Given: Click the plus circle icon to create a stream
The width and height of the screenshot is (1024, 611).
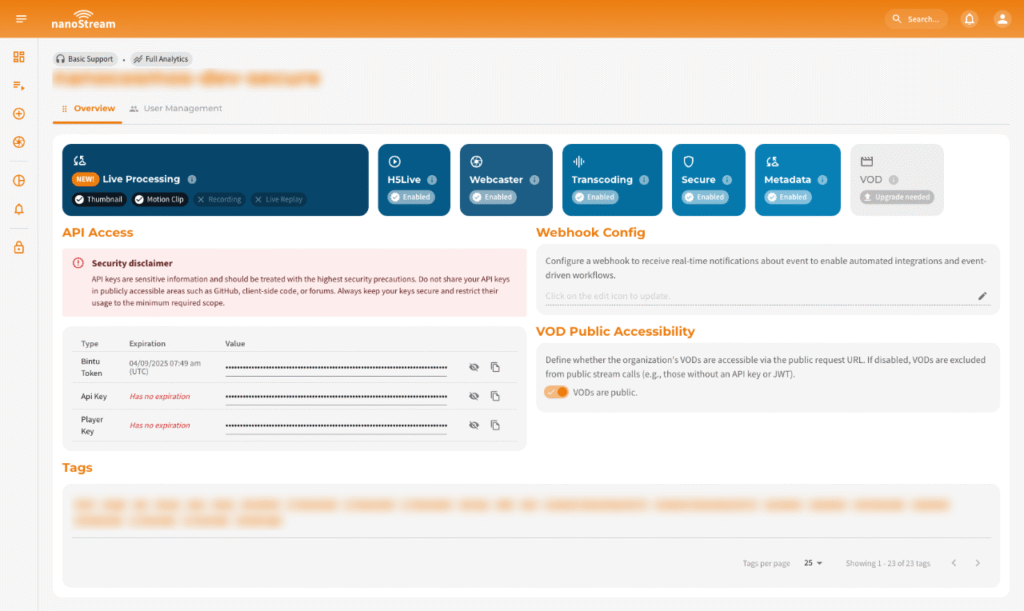Looking at the screenshot, I should tap(18, 114).
